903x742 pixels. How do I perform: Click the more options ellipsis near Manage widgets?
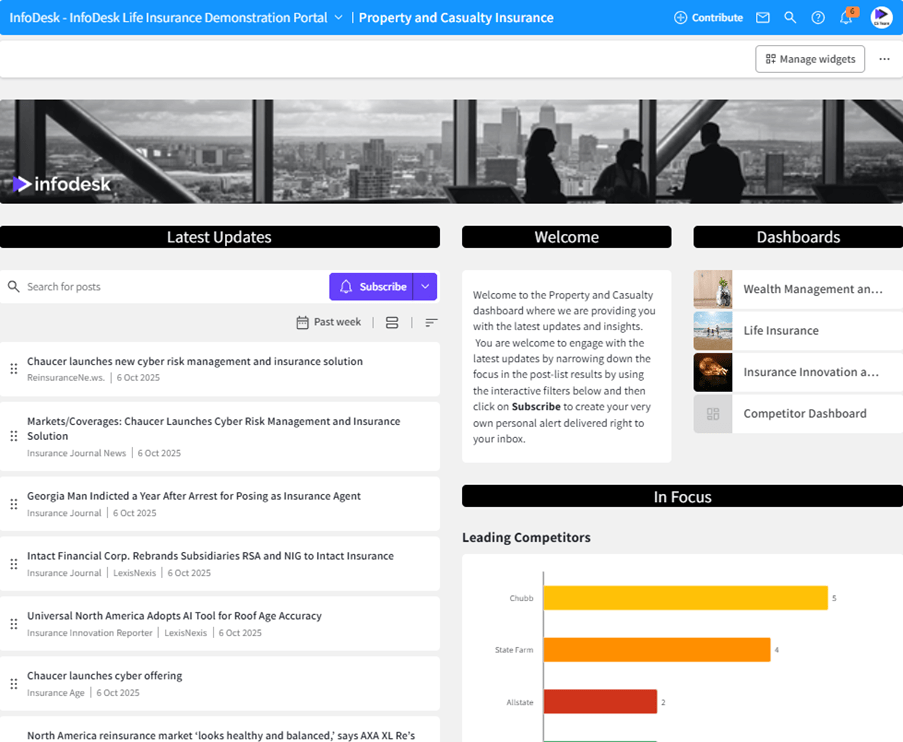(x=884, y=59)
